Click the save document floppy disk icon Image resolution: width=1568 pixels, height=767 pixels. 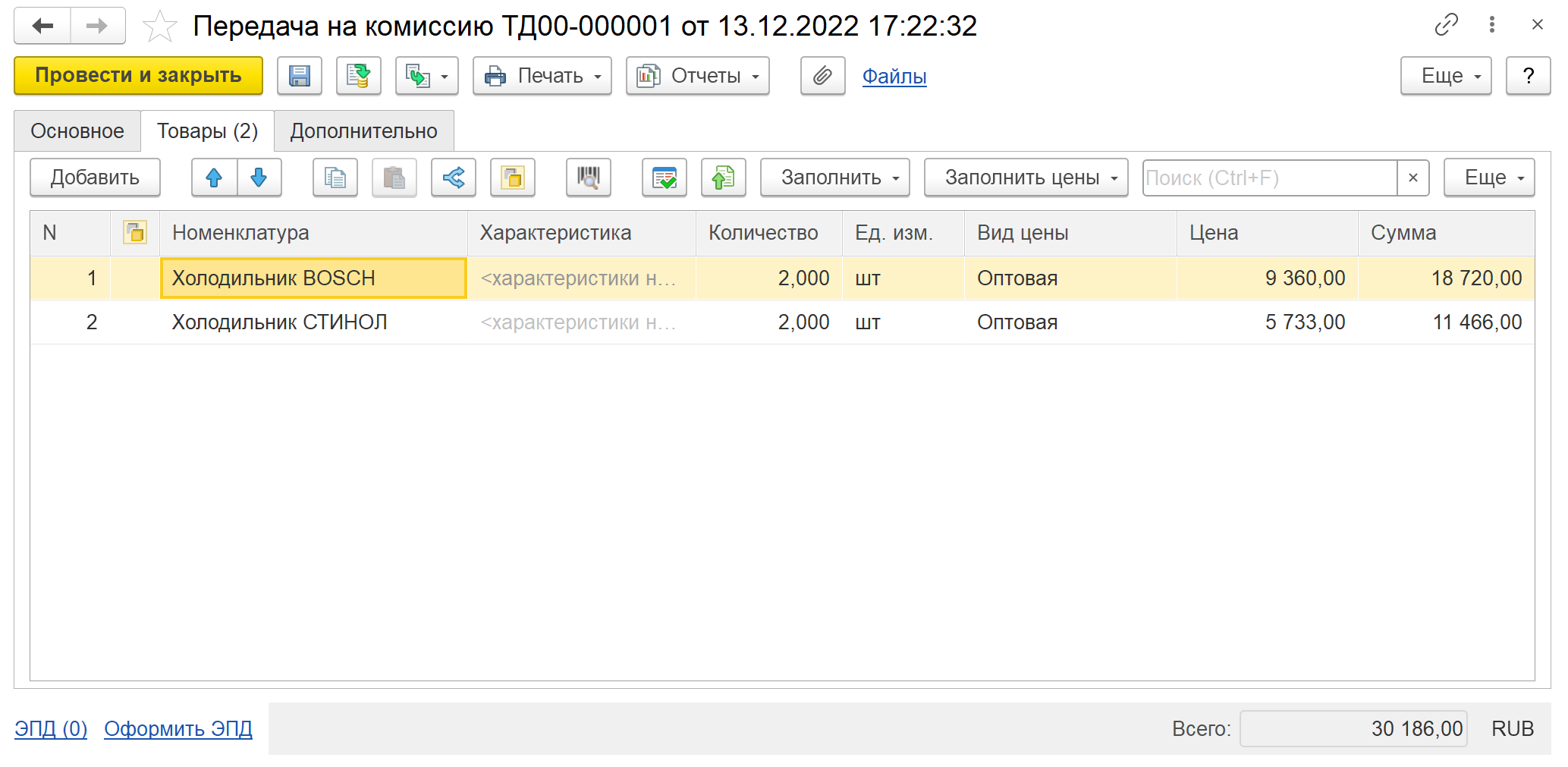tap(300, 76)
